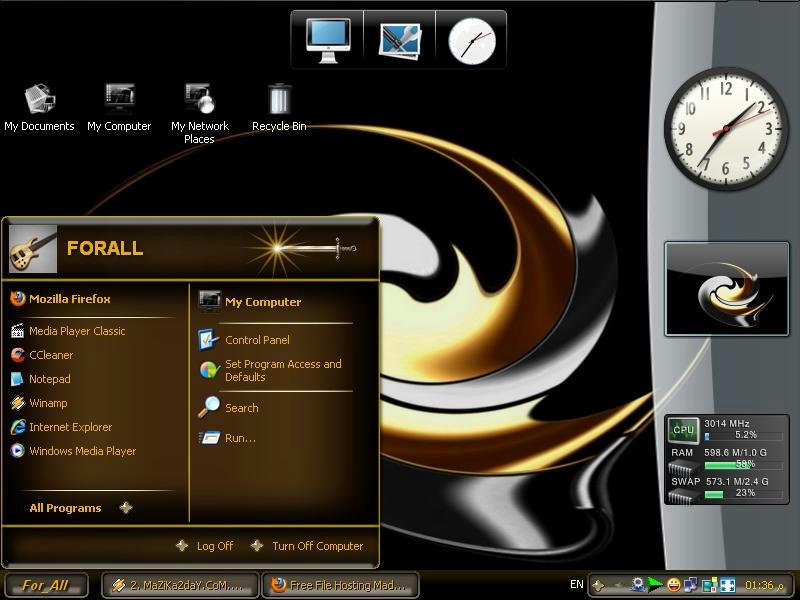Screen dimensions: 800x600
Task: Click the FORALL user name text
Action: 105,248
